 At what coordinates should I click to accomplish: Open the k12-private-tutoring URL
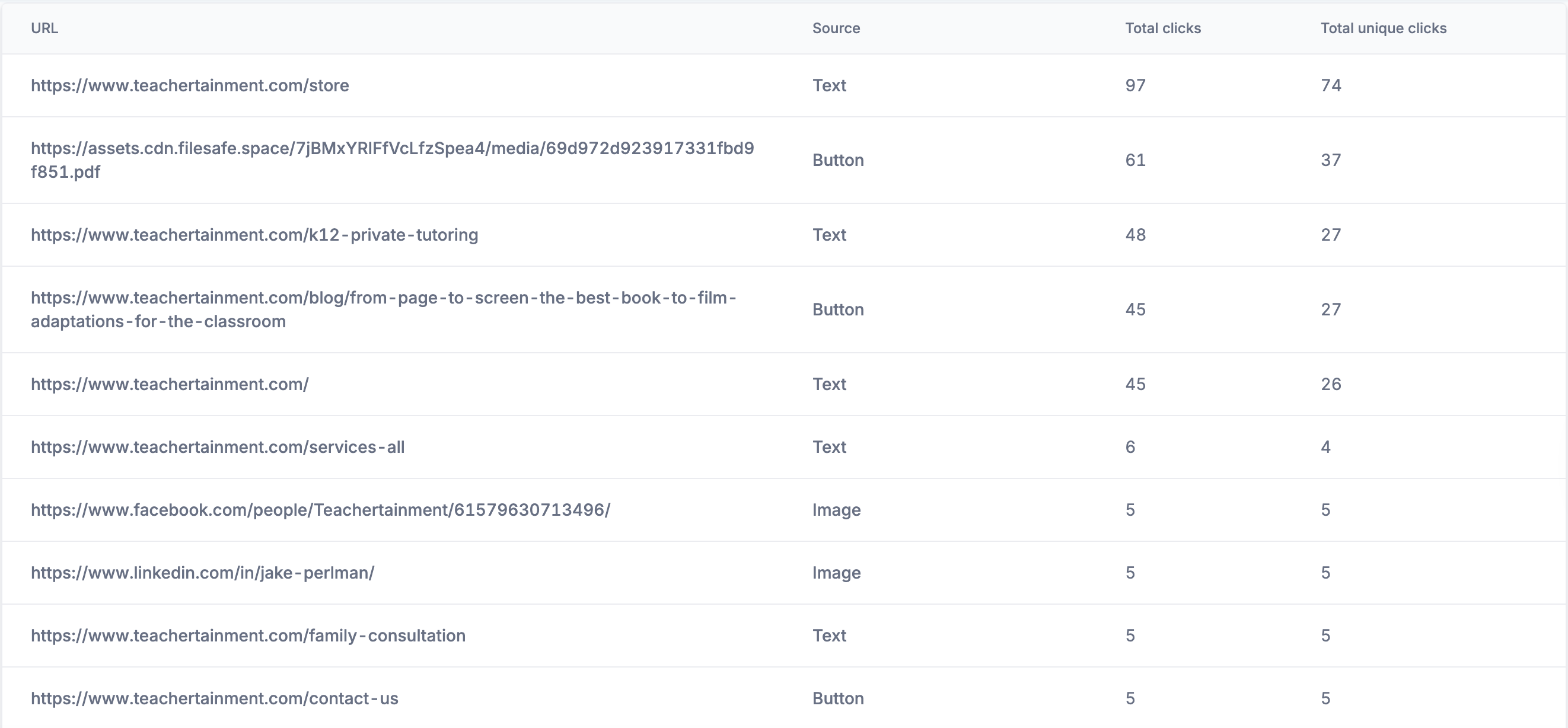pos(254,234)
